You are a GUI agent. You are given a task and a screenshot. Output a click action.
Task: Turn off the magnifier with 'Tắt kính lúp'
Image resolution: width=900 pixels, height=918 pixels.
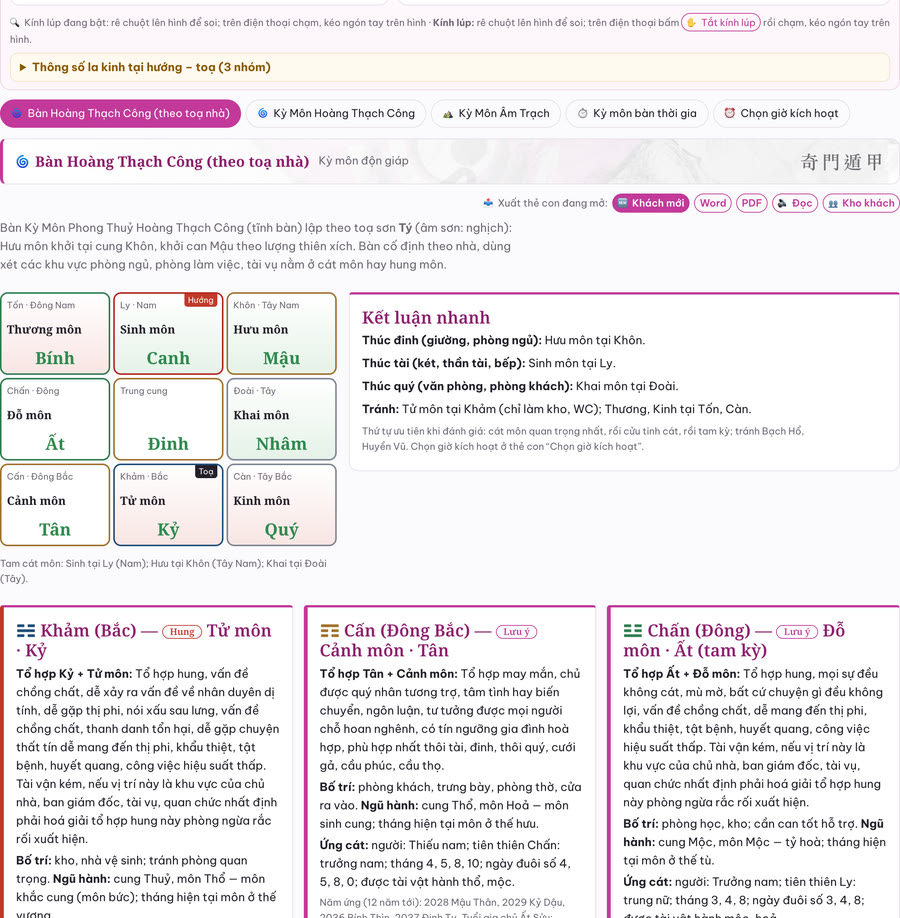pyautogui.click(x=721, y=23)
